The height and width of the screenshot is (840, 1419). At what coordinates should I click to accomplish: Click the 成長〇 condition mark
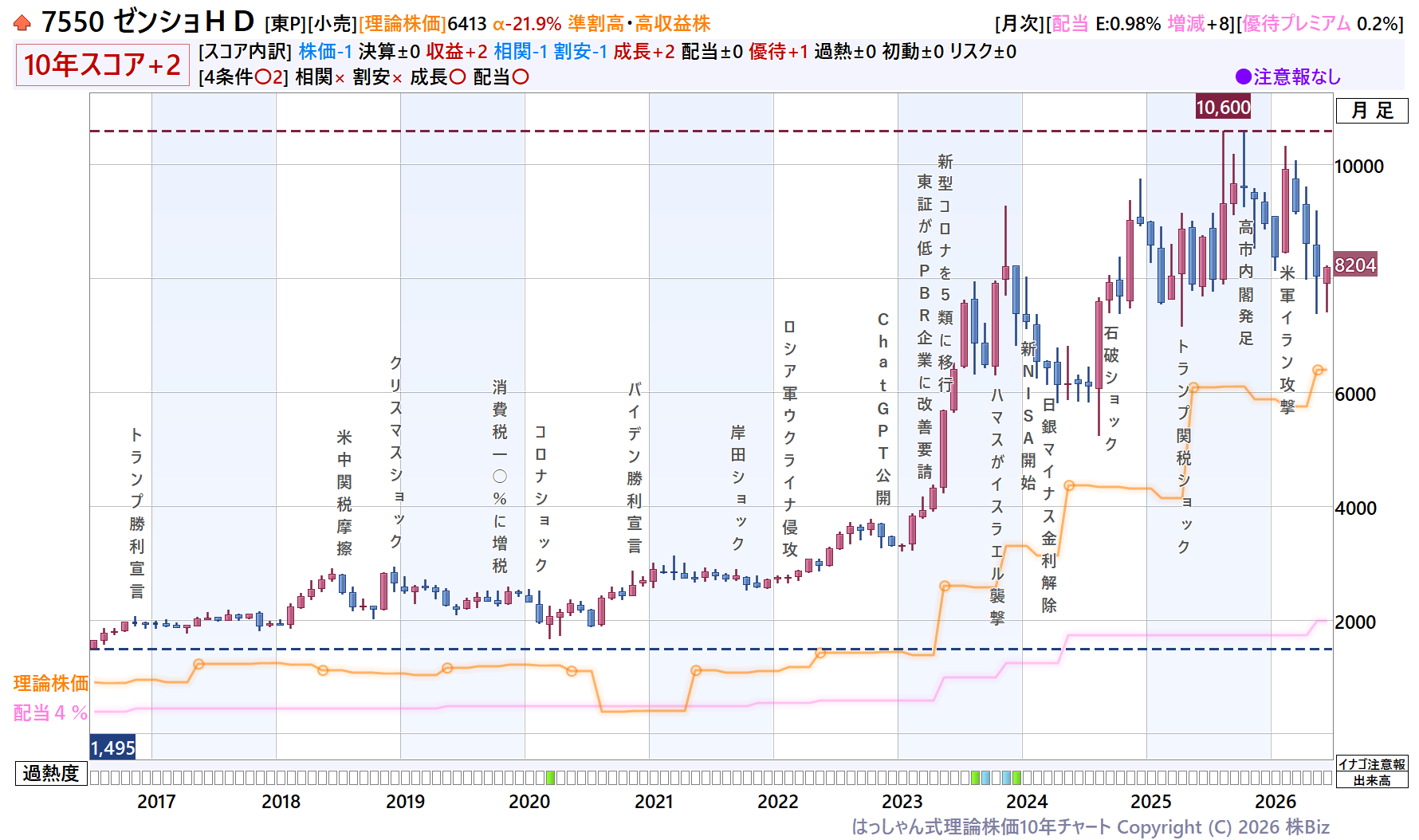[x=438, y=77]
